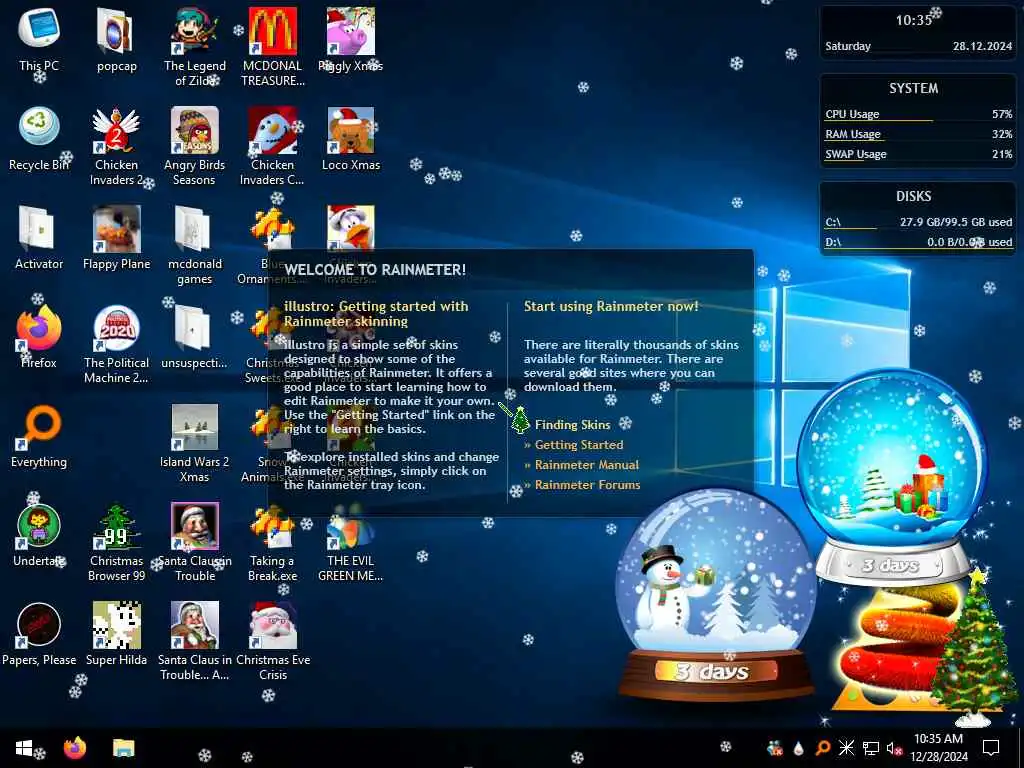Launch Firefox from the taskbar
Viewport: 1024px width, 768px height.
click(74, 748)
